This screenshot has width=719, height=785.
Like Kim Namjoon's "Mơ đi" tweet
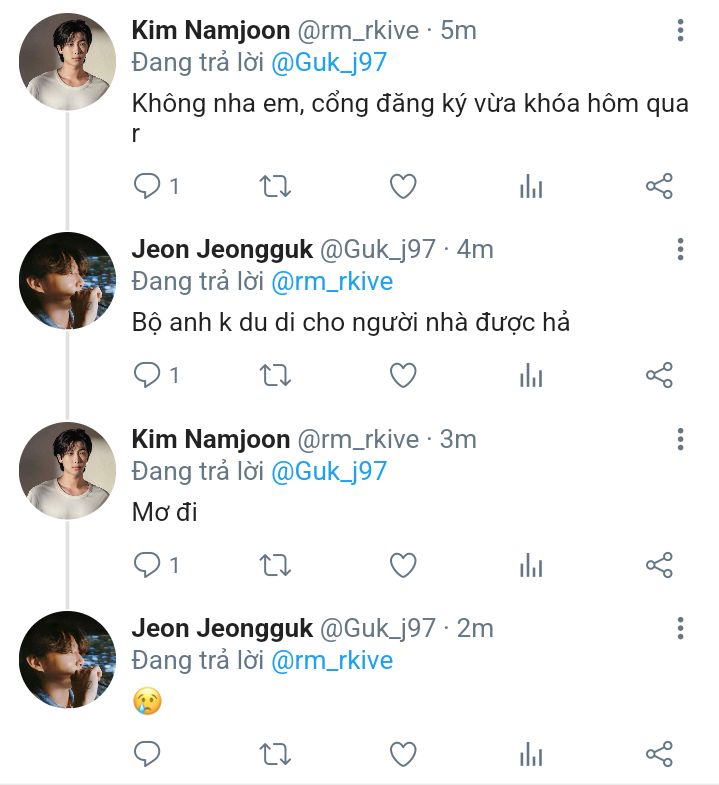click(x=403, y=565)
